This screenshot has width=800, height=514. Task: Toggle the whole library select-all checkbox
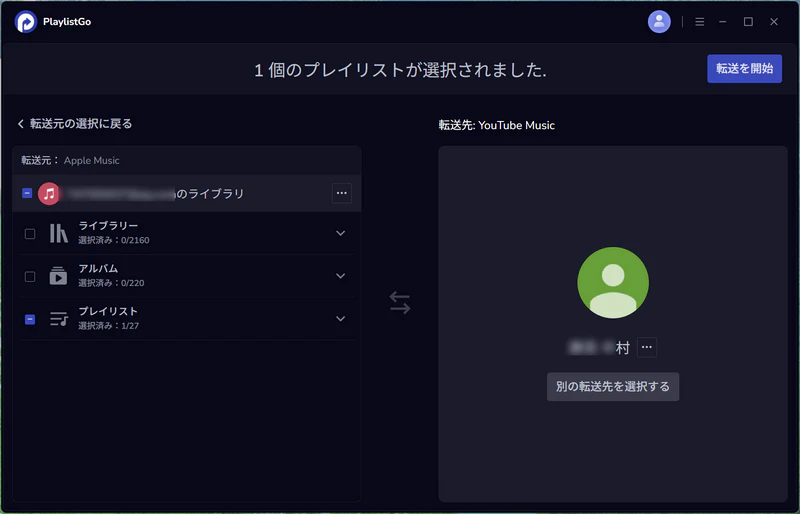pos(27,193)
